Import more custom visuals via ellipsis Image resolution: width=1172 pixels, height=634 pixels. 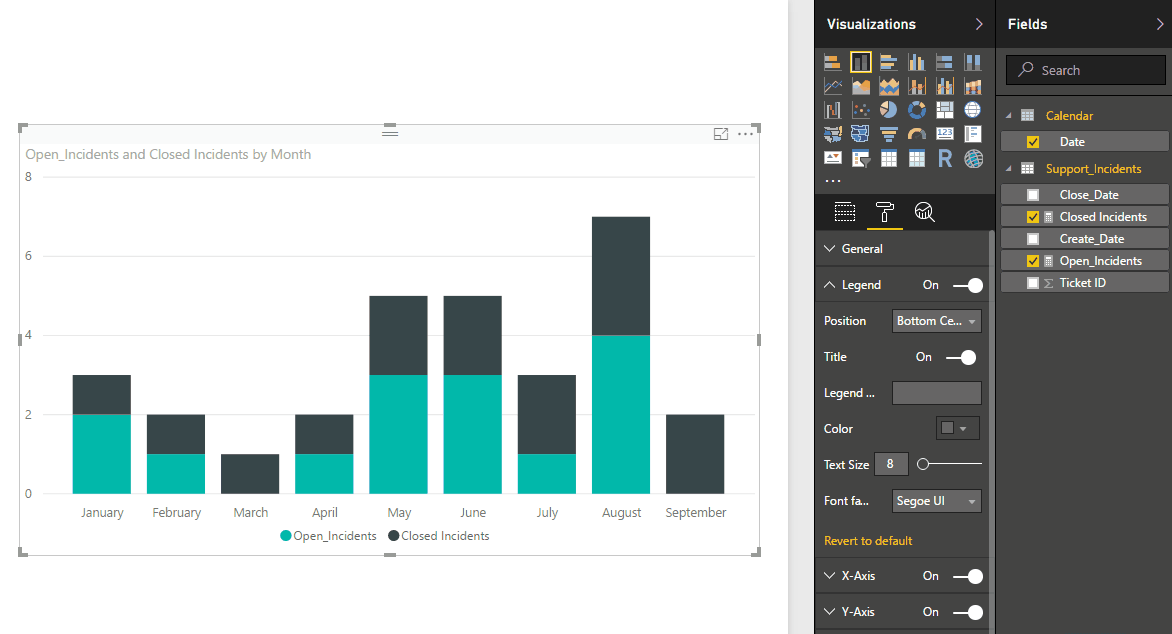tap(833, 181)
